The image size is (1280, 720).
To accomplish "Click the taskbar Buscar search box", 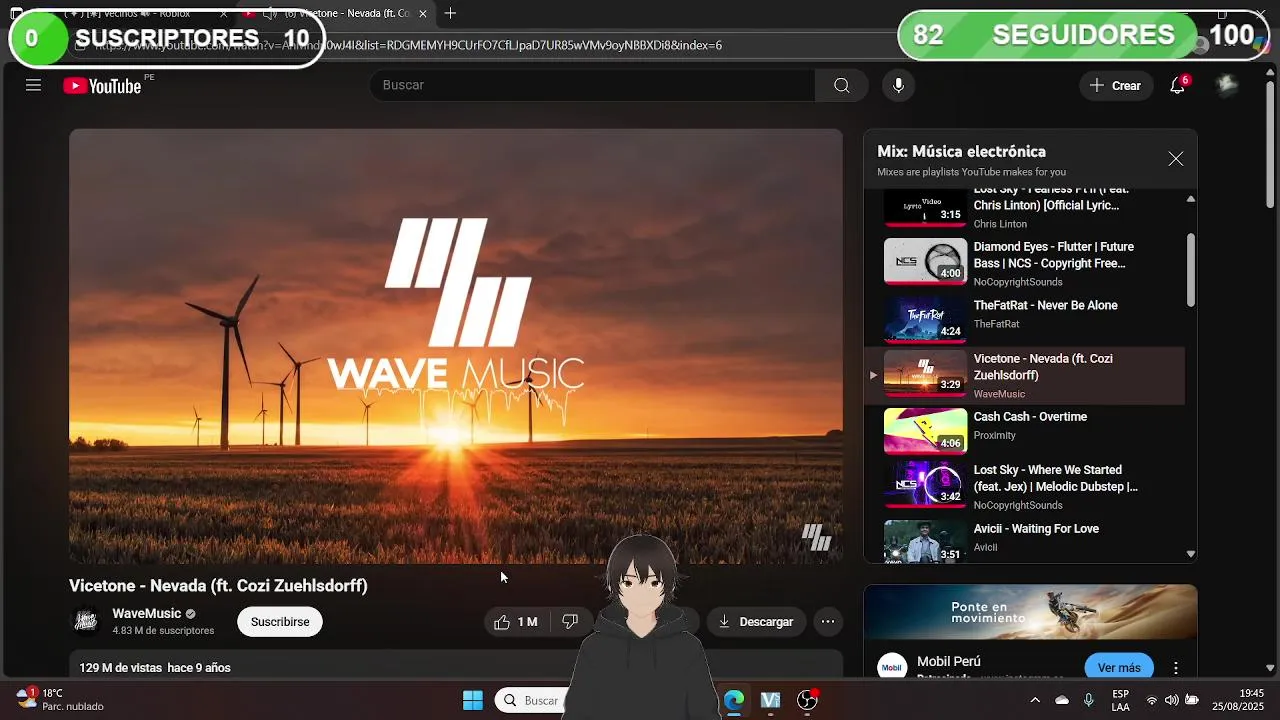I will [x=530, y=700].
